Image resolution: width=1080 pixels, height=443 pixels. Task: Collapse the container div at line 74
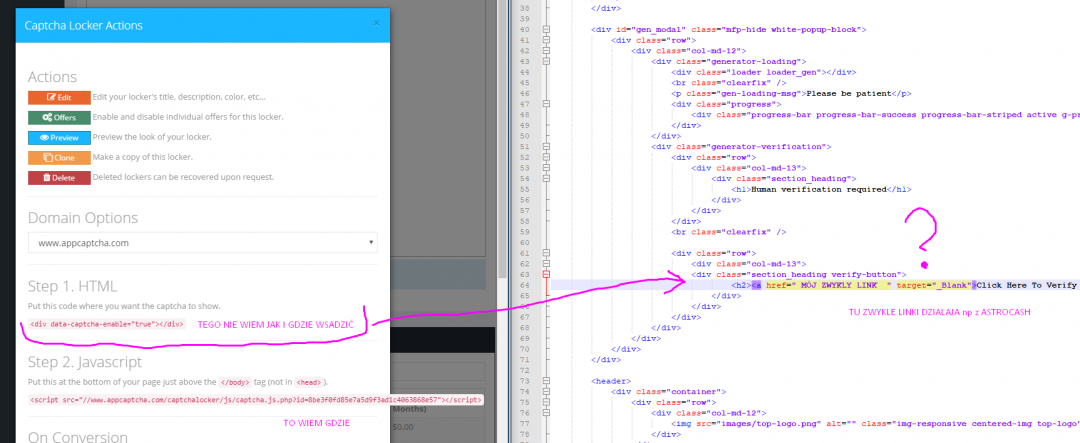click(x=546, y=390)
